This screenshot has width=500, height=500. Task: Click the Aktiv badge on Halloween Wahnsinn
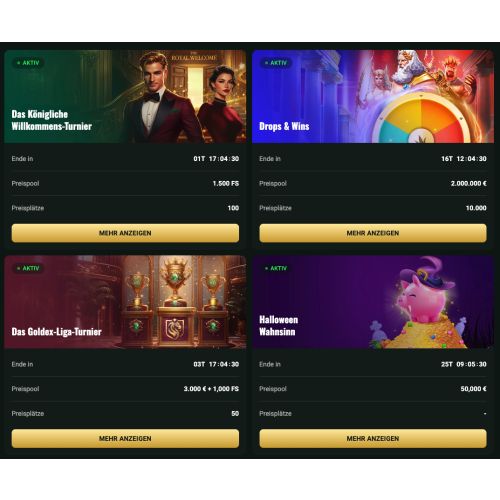click(x=276, y=268)
